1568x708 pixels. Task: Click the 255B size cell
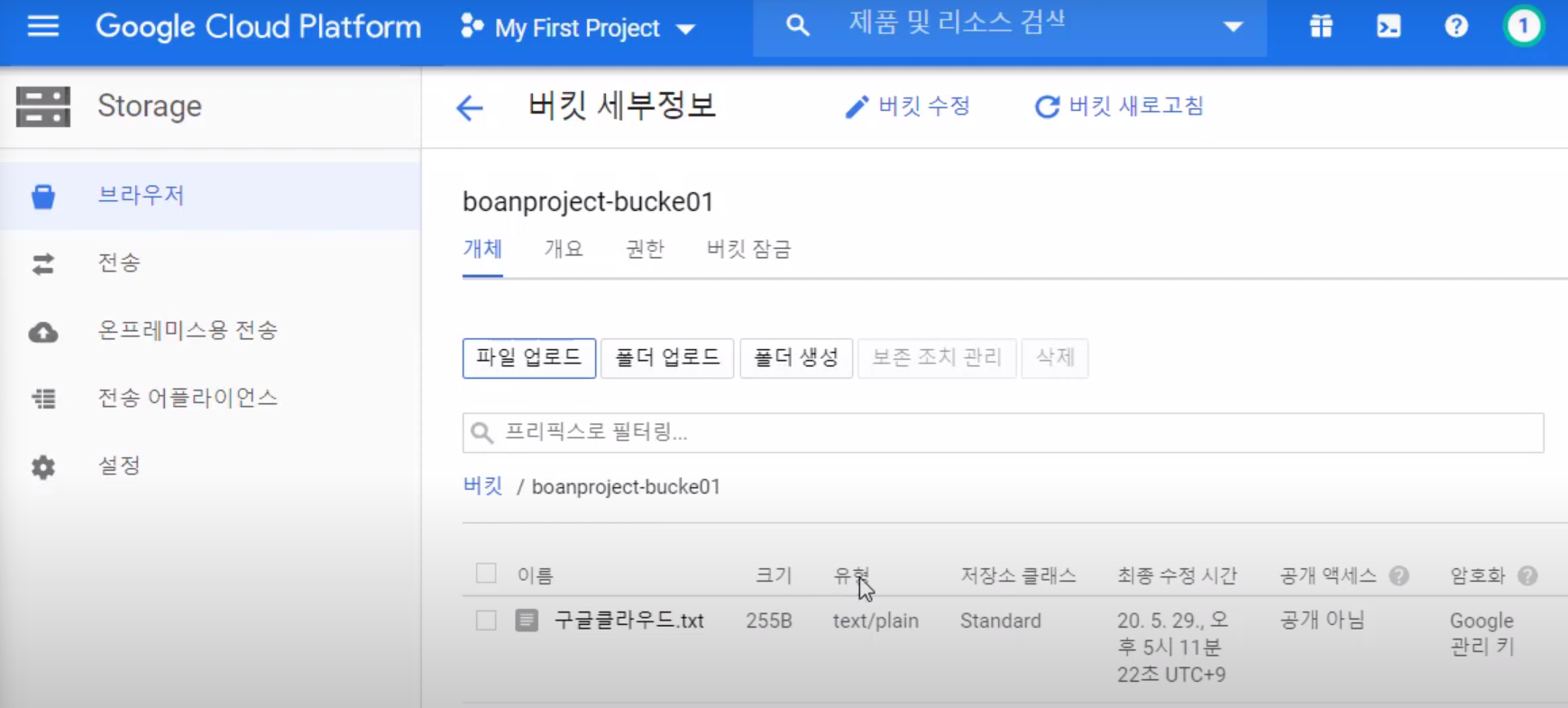click(769, 621)
